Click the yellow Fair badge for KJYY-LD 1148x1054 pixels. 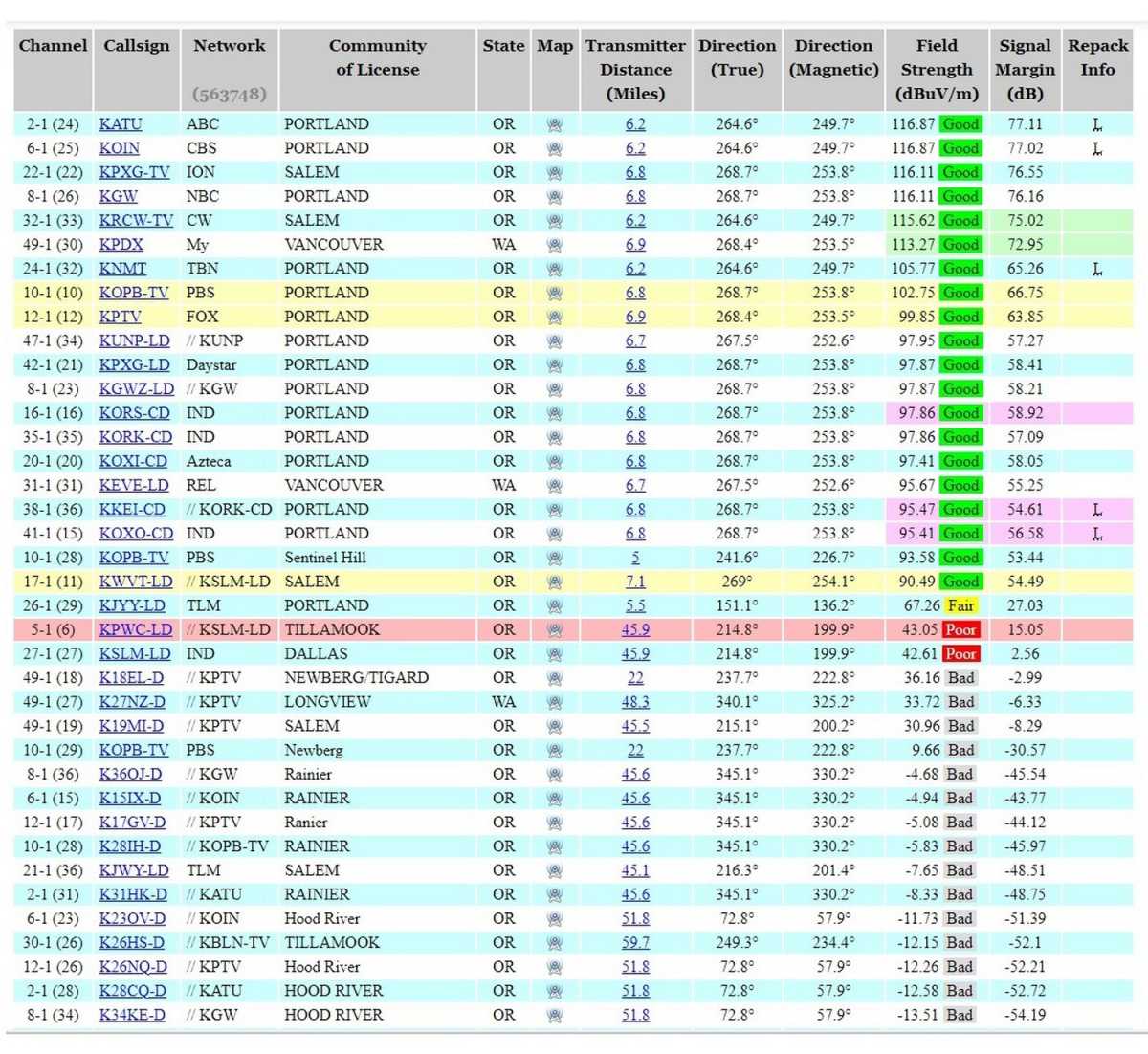[960, 606]
